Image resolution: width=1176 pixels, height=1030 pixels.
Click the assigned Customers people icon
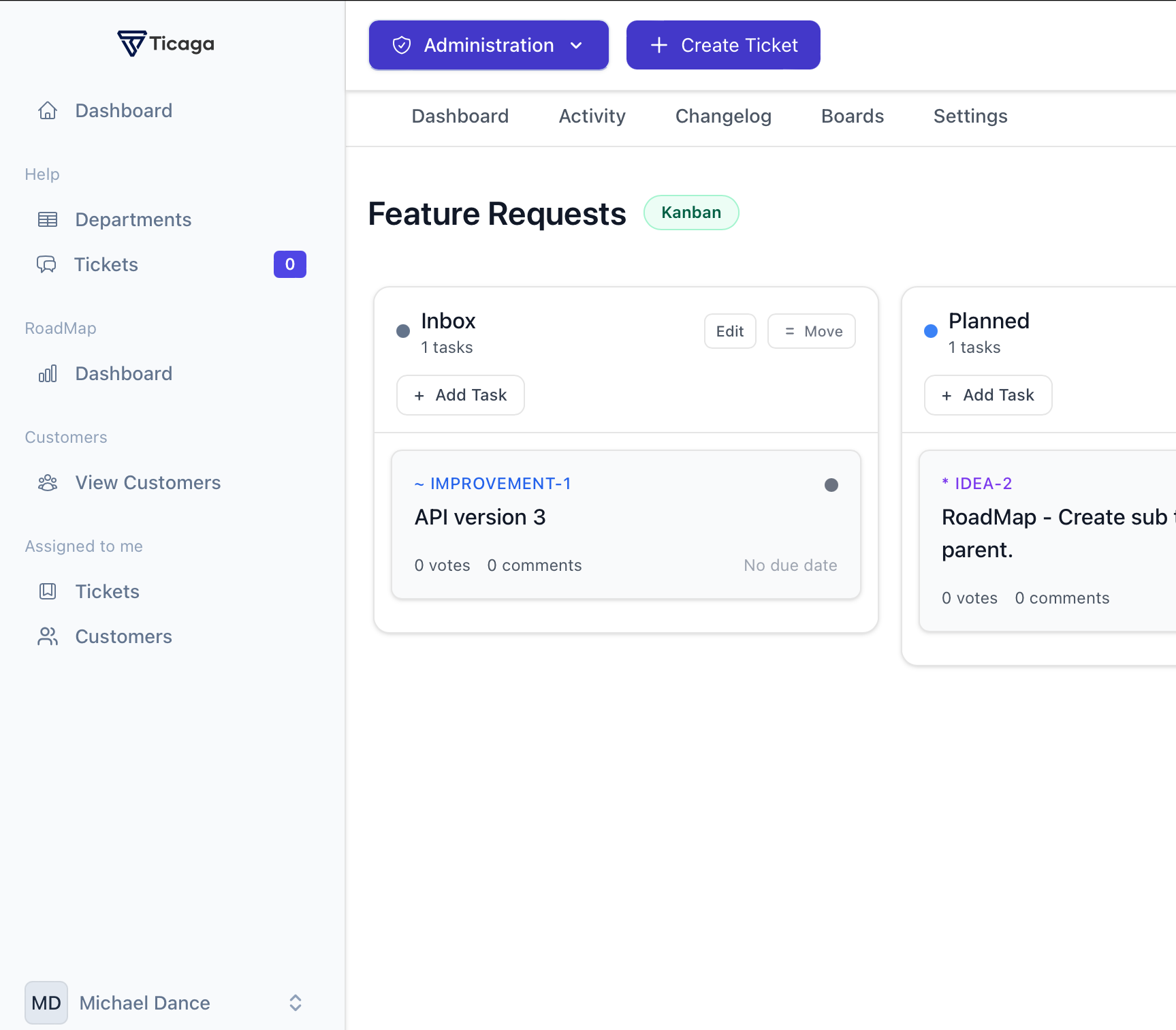click(48, 636)
